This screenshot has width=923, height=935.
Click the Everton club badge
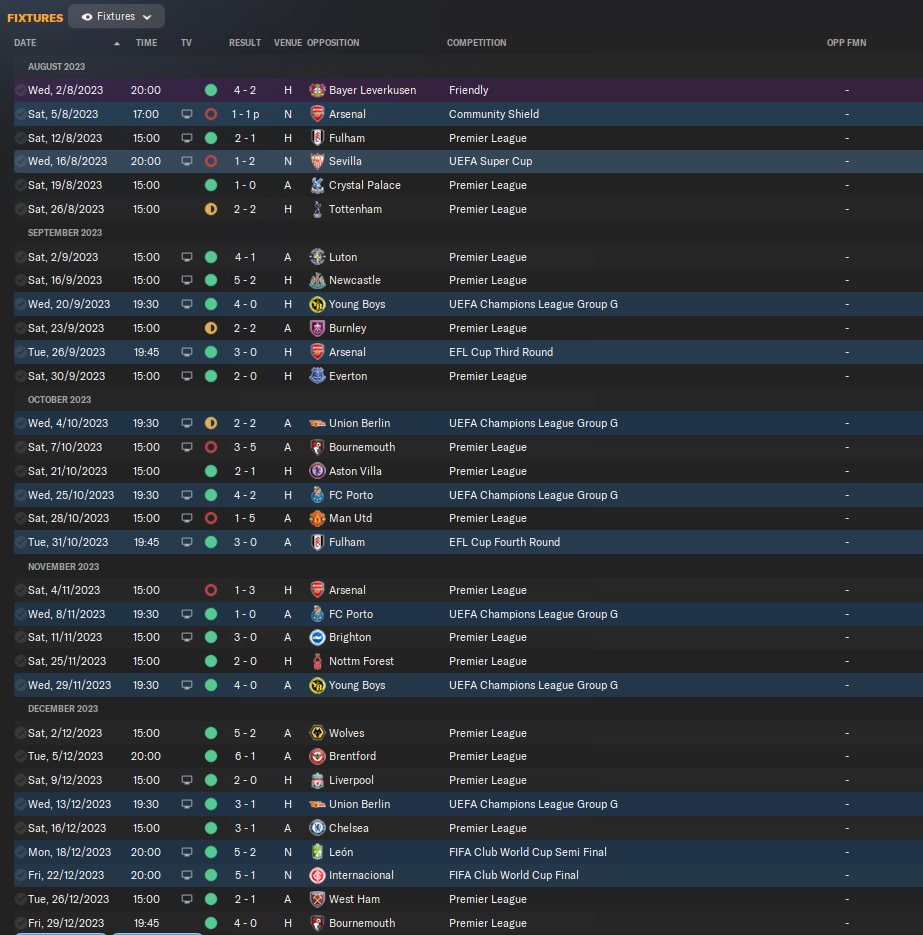(317, 376)
